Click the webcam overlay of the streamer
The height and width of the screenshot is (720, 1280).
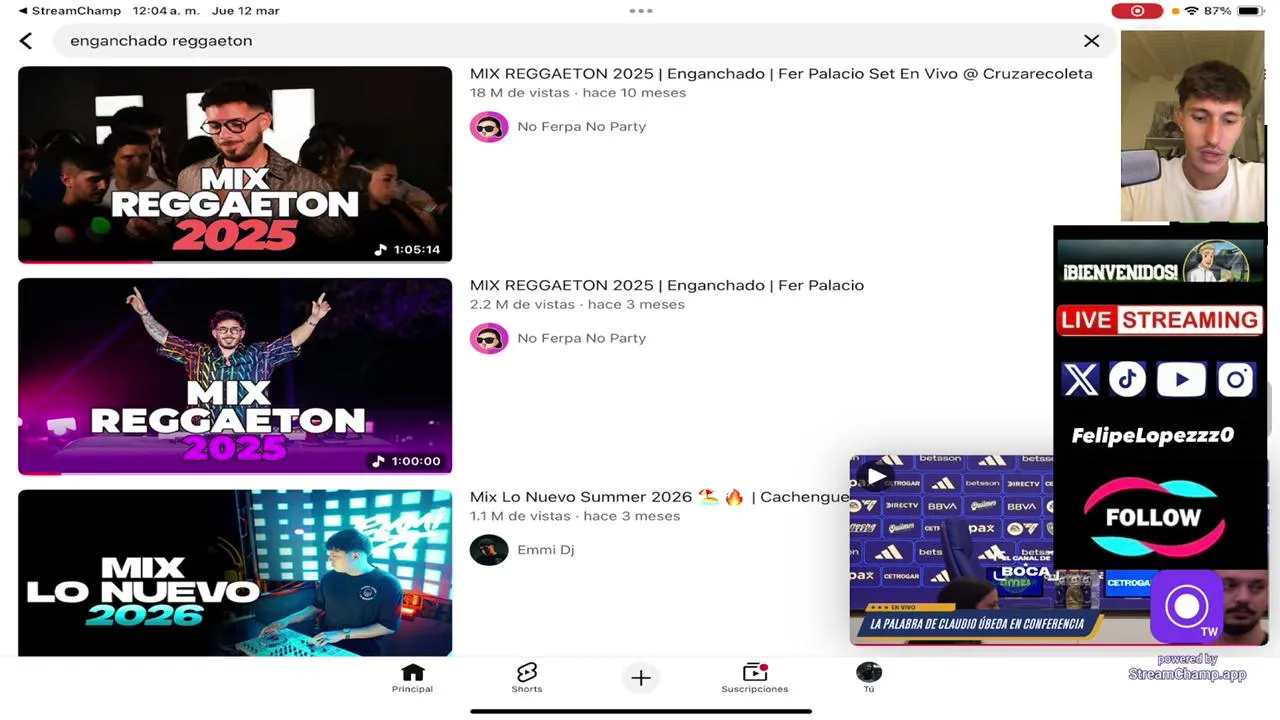1192,126
